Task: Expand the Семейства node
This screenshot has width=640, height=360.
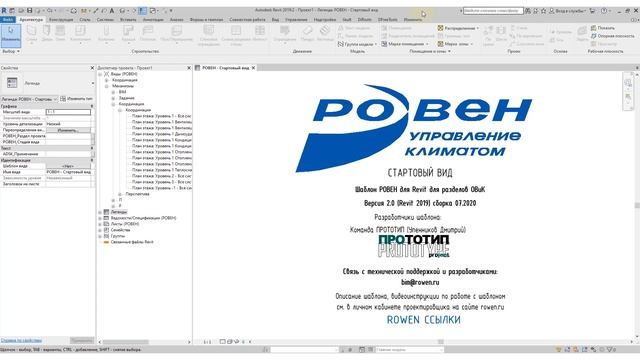Action: coord(100,230)
